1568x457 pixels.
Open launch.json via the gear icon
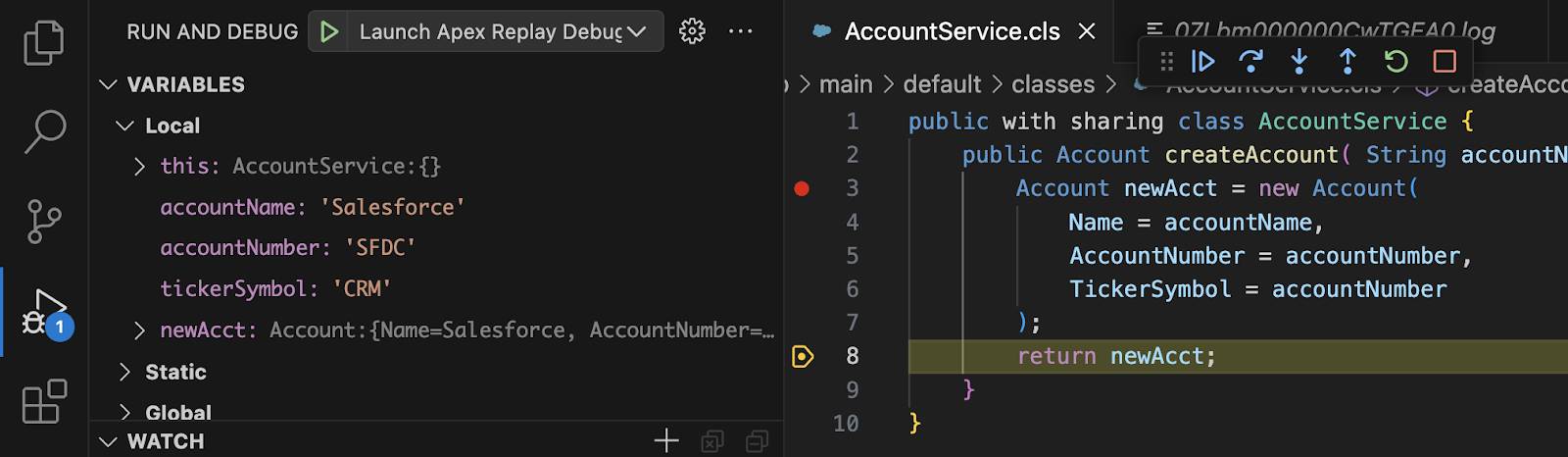tap(692, 31)
